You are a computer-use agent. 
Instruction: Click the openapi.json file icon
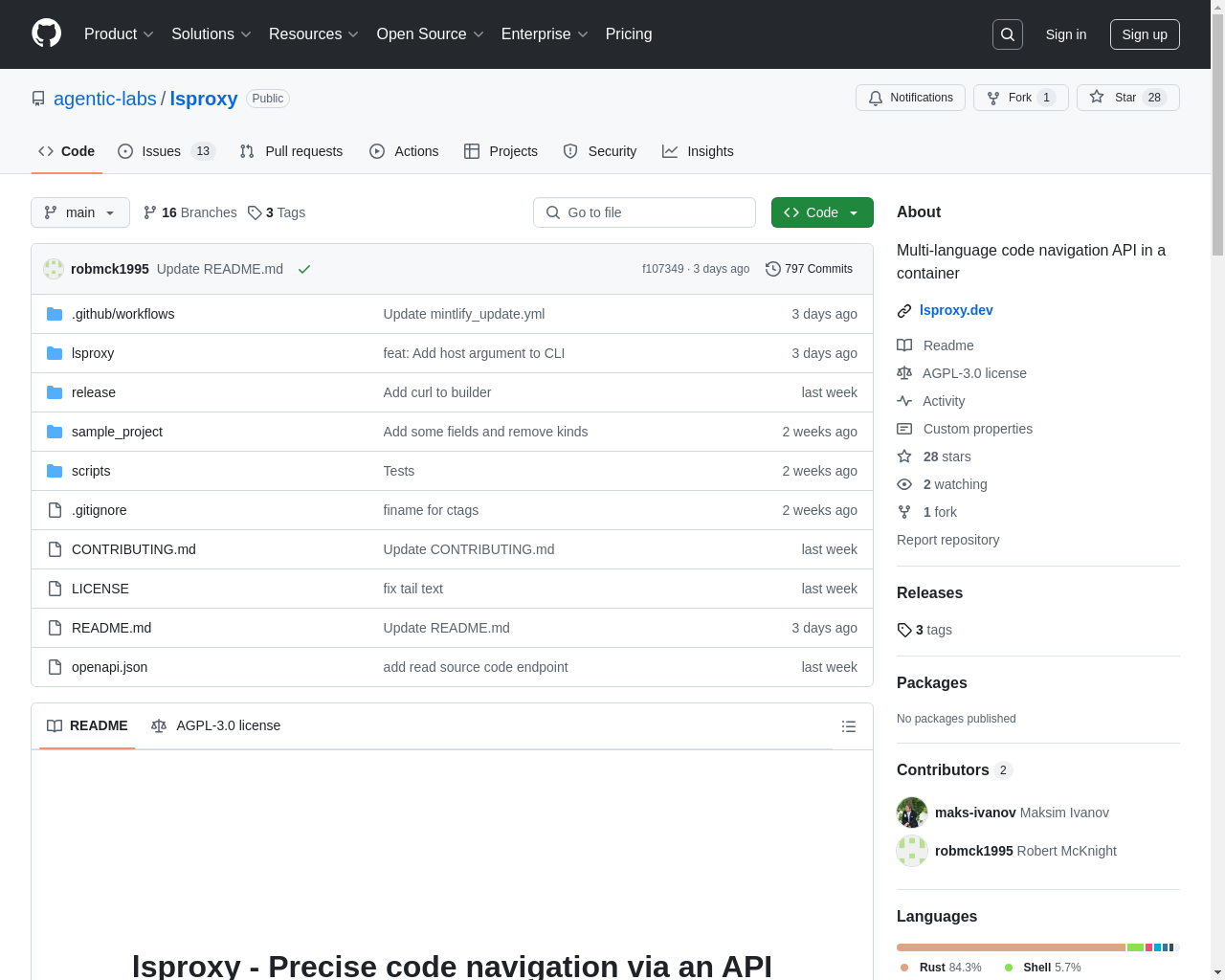coord(55,667)
